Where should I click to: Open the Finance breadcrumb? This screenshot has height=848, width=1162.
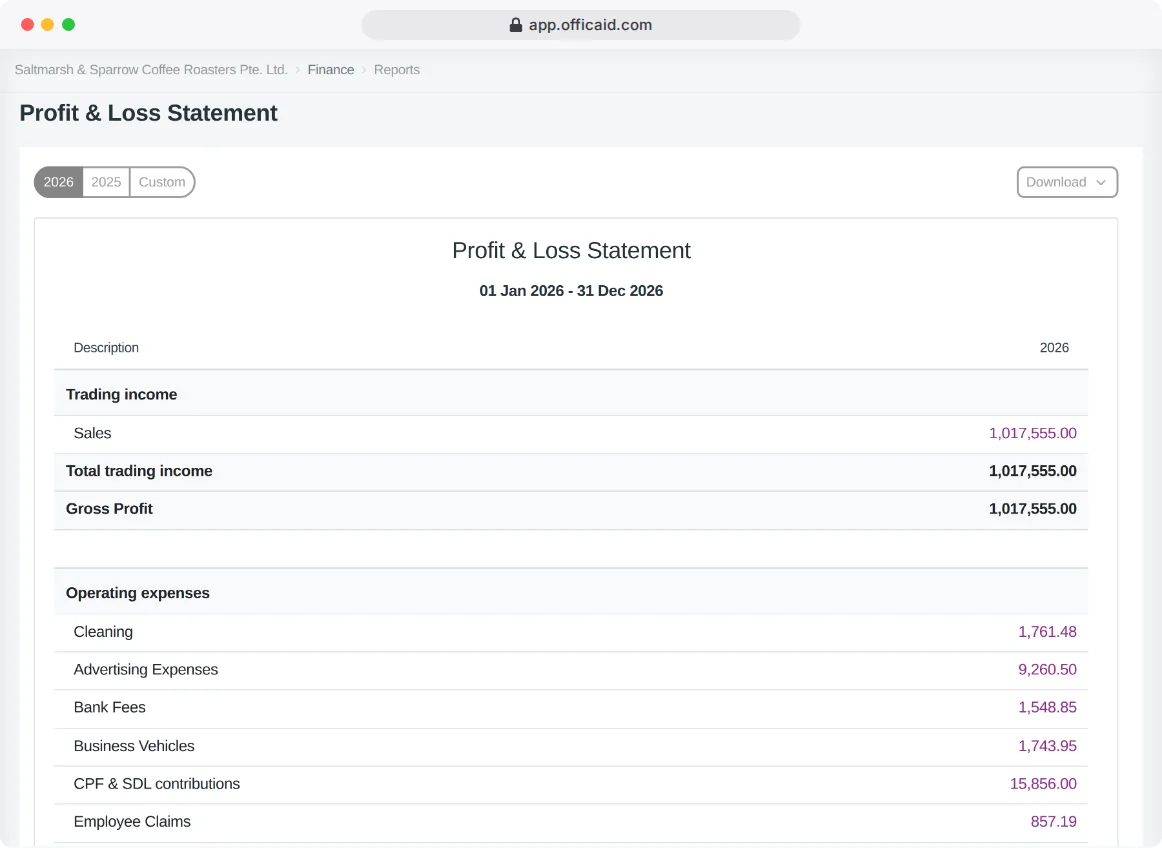tap(331, 70)
